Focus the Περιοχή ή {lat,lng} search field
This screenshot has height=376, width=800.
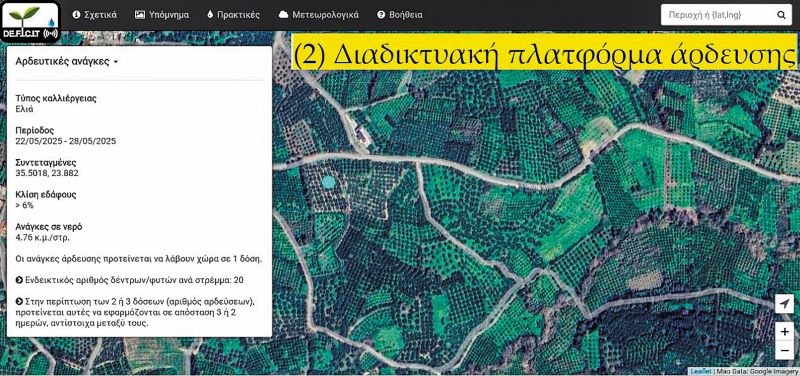click(717, 15)
